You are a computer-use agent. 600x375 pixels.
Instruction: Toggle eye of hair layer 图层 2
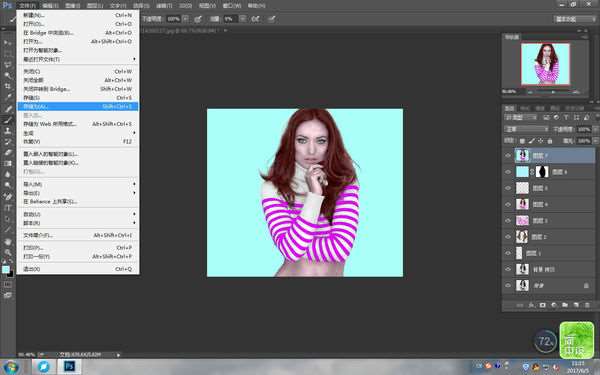[508, 237]
